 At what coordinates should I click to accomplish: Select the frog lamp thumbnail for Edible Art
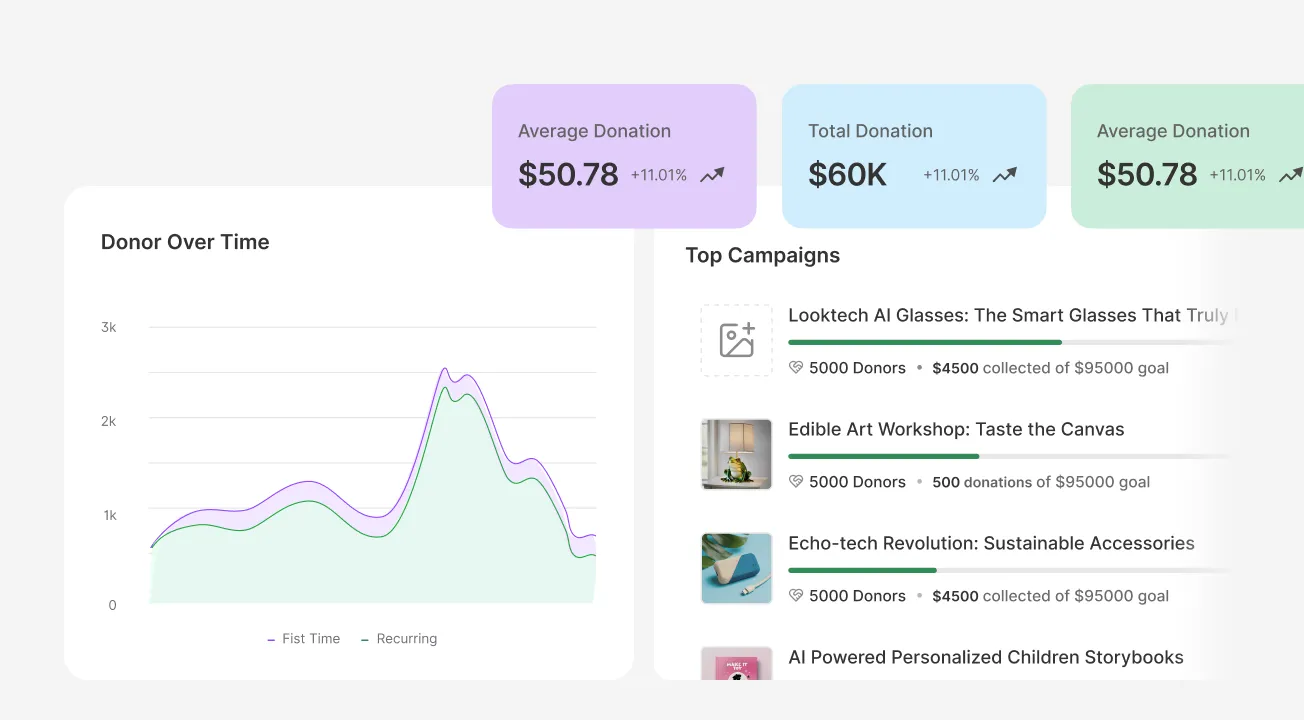737,454
